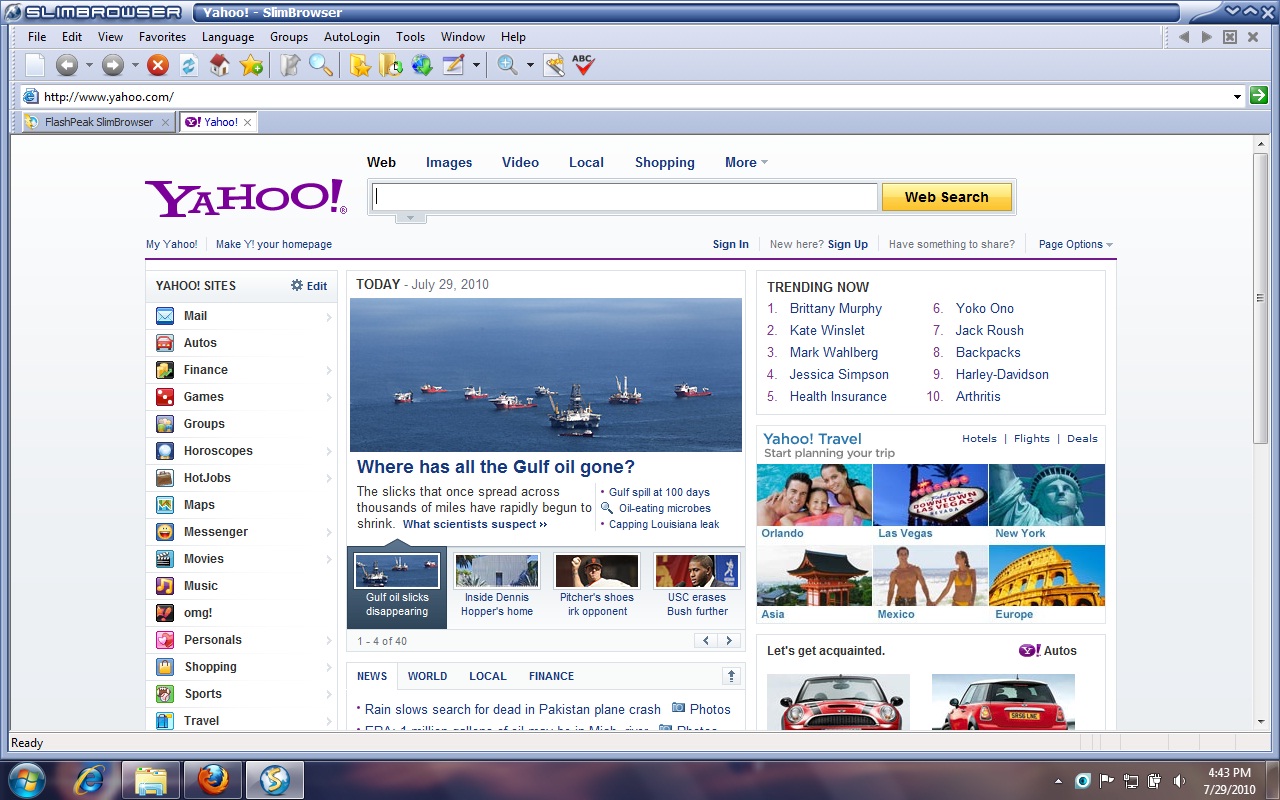
Task: Open the Back button history dropdown arrow
Action: click(88, 66)
